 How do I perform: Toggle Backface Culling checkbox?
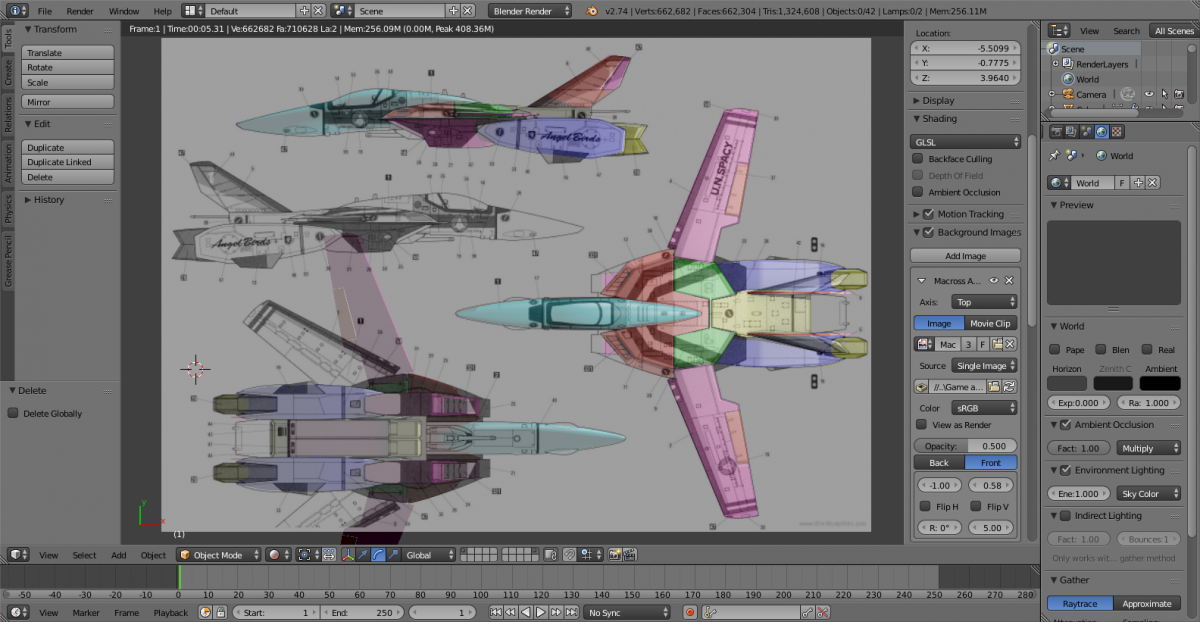(918, 159)
